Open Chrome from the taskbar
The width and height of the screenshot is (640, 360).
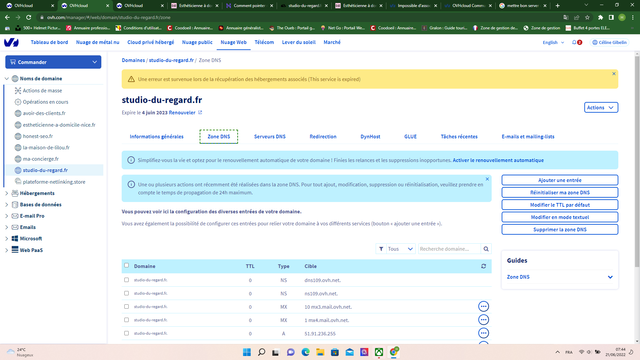coord(394,352)
